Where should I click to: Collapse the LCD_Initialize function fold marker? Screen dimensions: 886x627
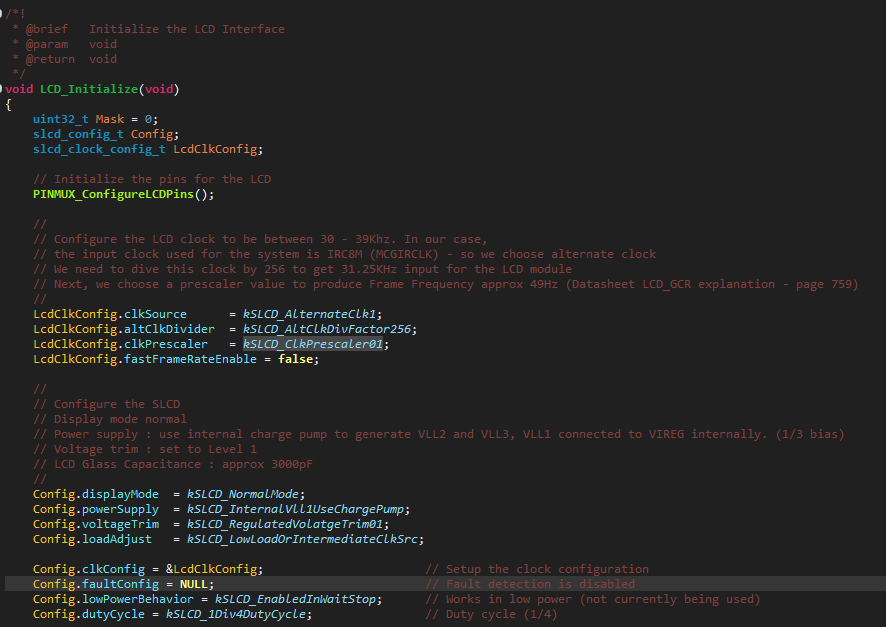pyautogui.click(x=2, y=89)
